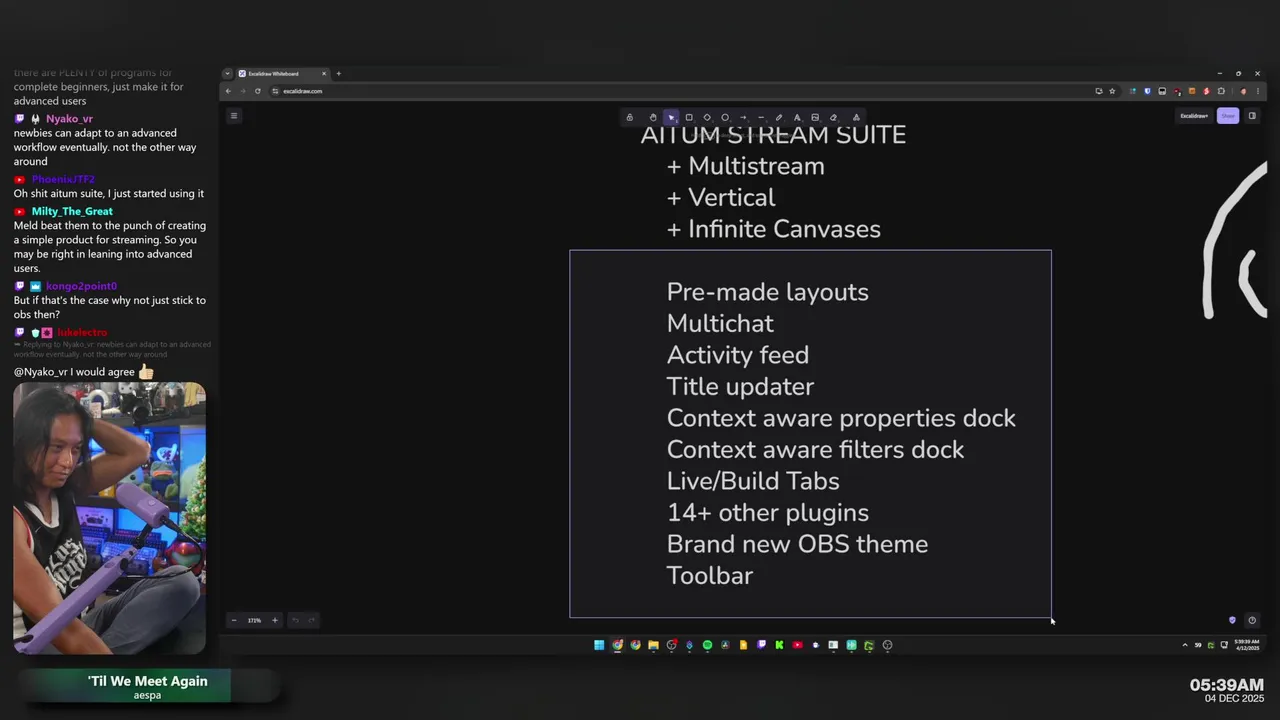Image resolution: width=1280 pixels, height=720 pixels.
Task: Open the extra shapes tools menu
Action: coord(856,117)
